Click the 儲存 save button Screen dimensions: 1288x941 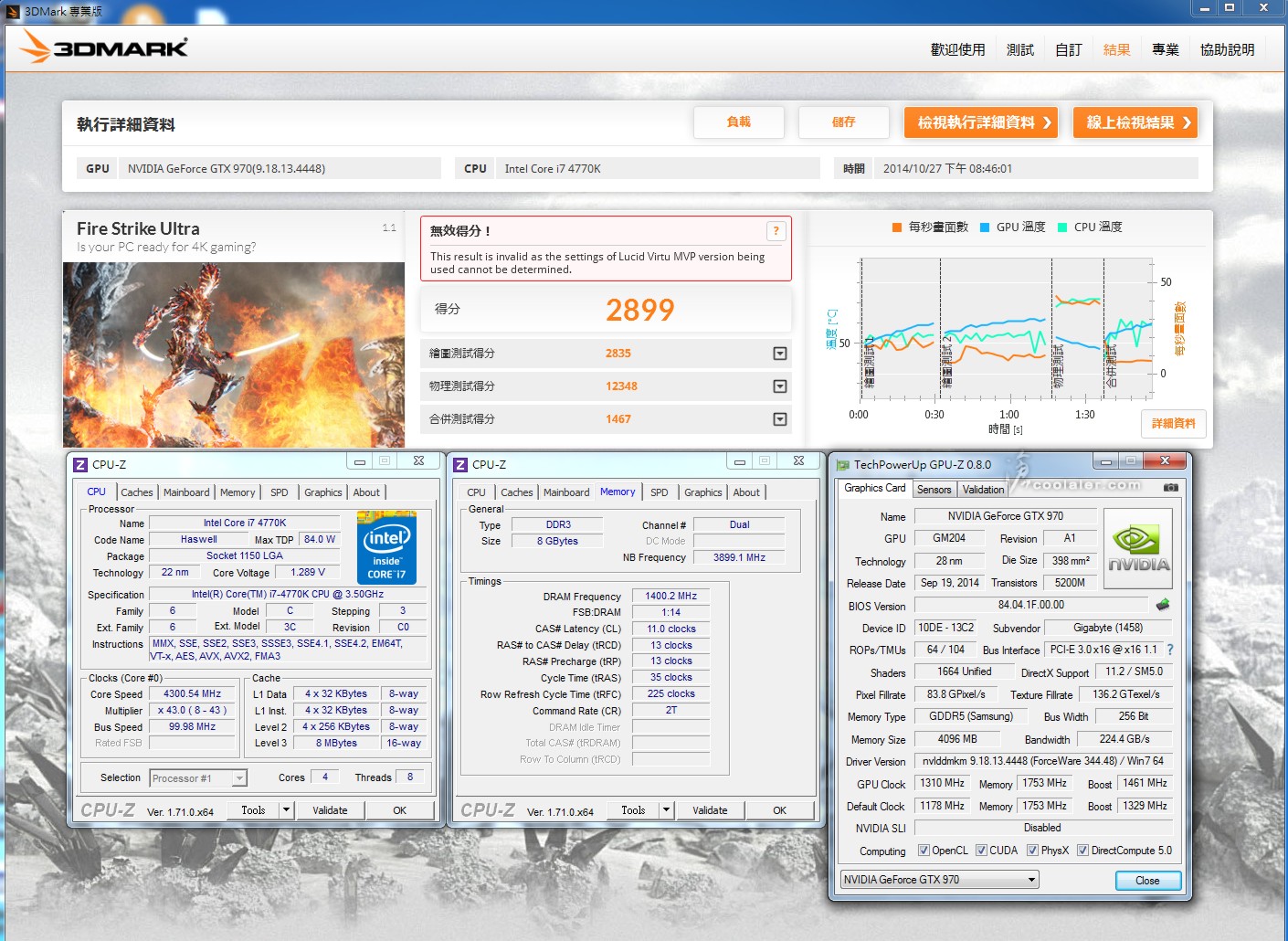(x=844, y=122)
